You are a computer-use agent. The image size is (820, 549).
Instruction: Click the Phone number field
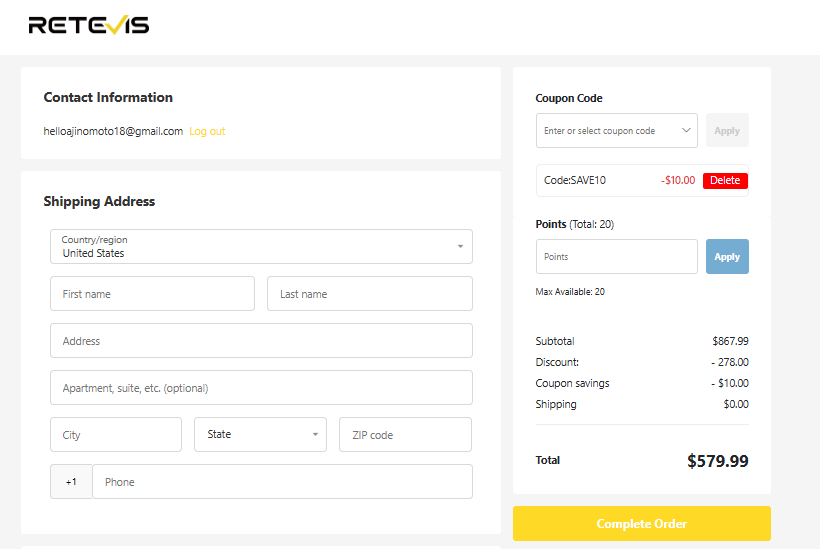pyautogui.click(x=282, y=482)
